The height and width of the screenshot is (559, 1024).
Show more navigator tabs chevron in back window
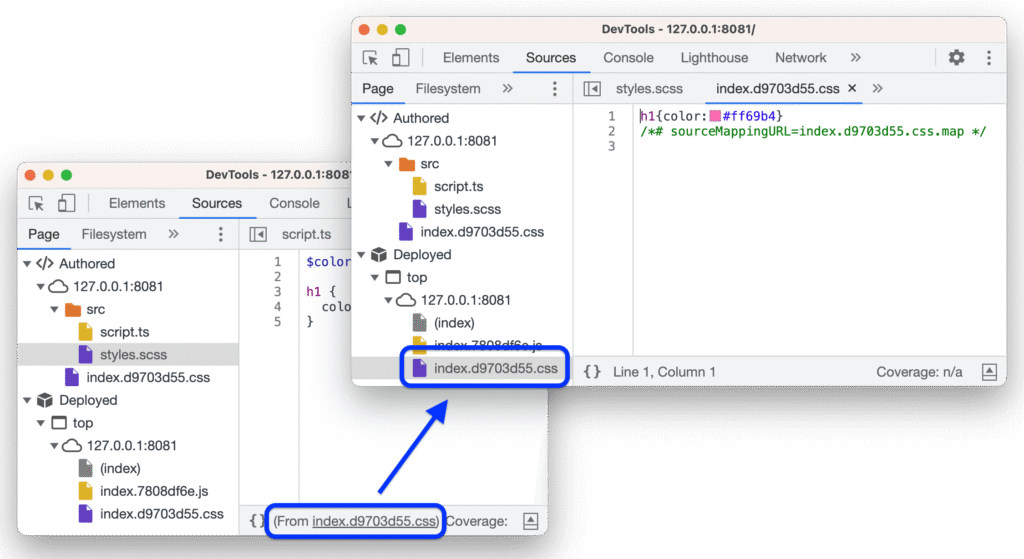[x=173, y=234]
